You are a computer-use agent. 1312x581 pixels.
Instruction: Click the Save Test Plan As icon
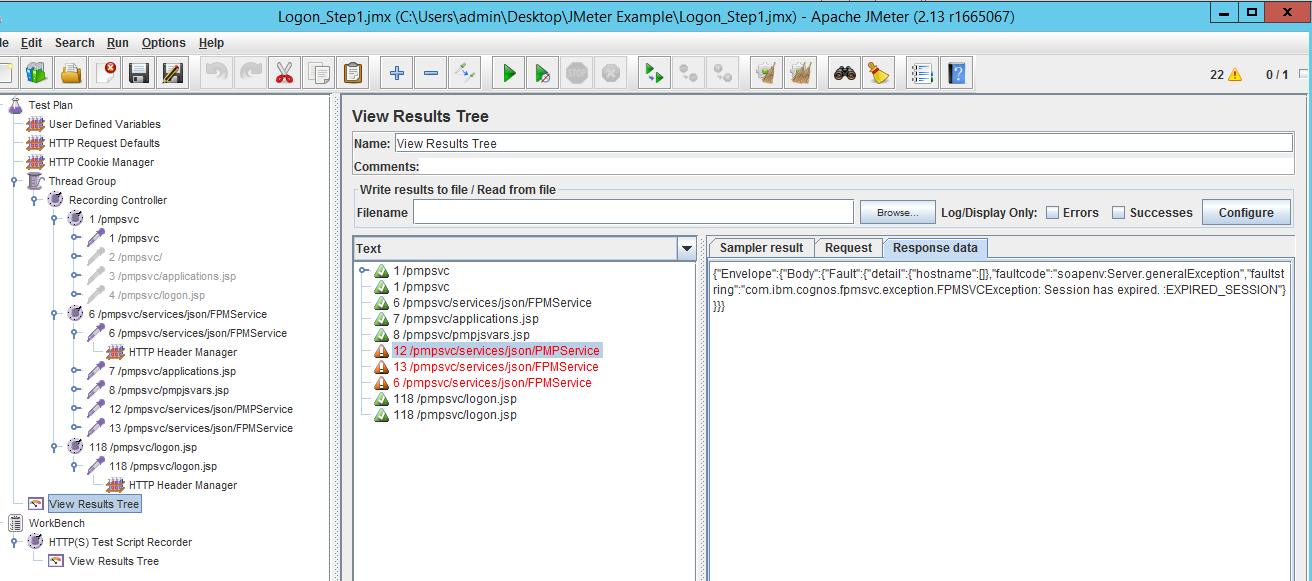(173, 73)
